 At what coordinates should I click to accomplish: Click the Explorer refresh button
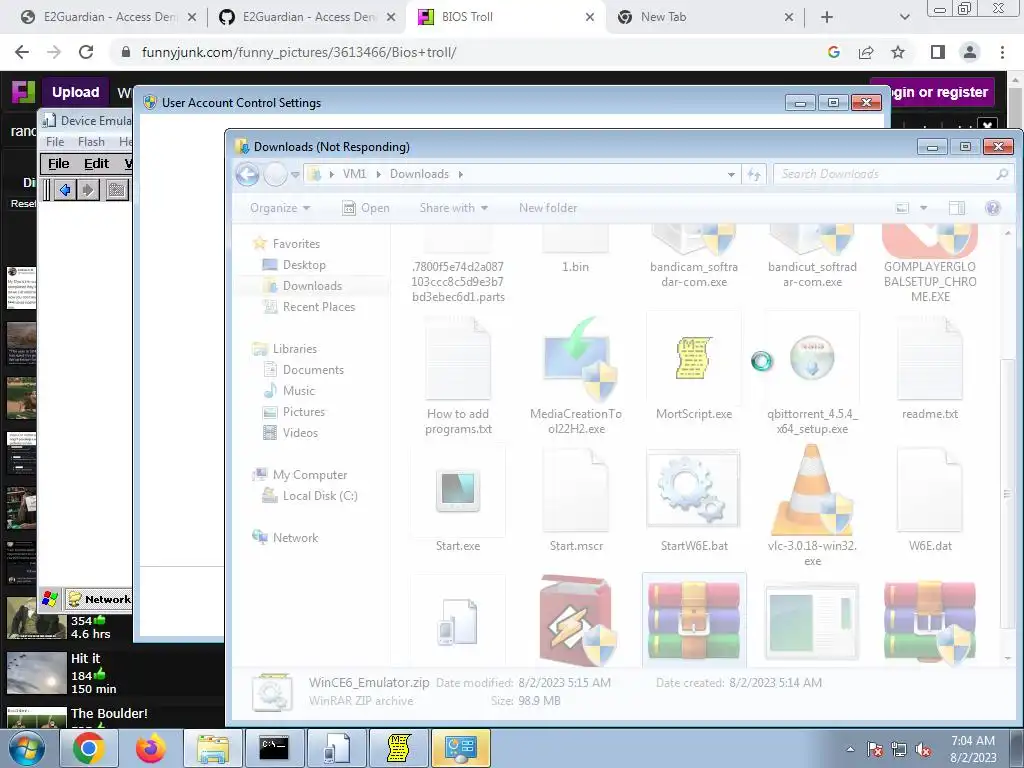coord(754,174)
